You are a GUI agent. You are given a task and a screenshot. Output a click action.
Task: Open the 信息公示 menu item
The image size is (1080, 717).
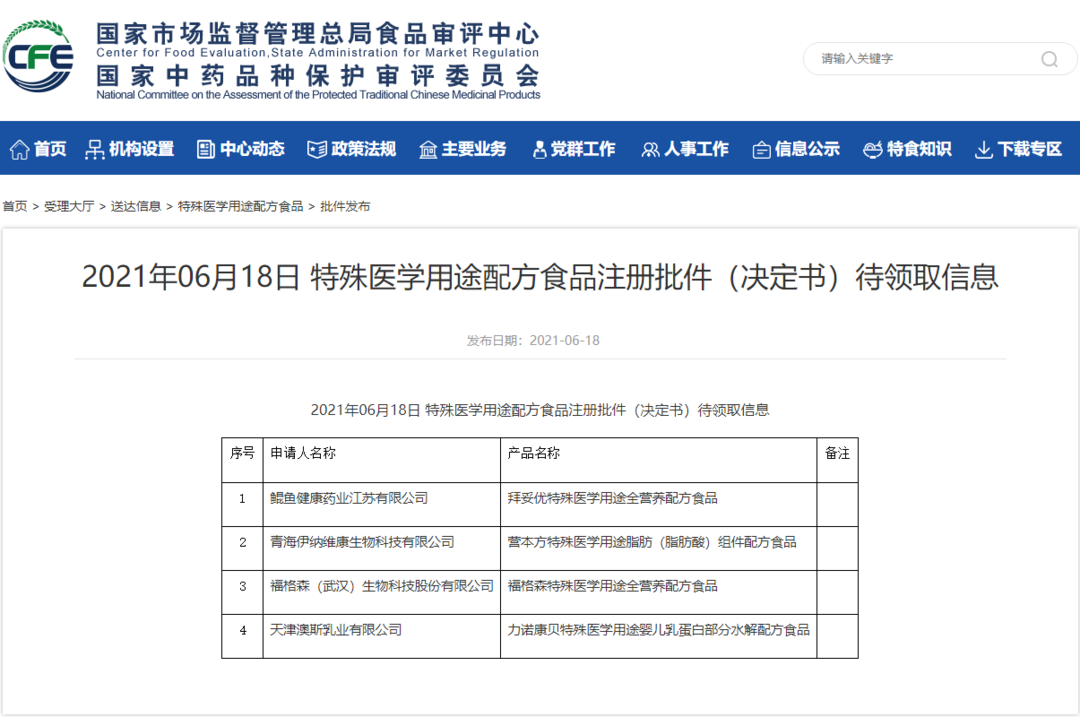click(x=807, y=149)
